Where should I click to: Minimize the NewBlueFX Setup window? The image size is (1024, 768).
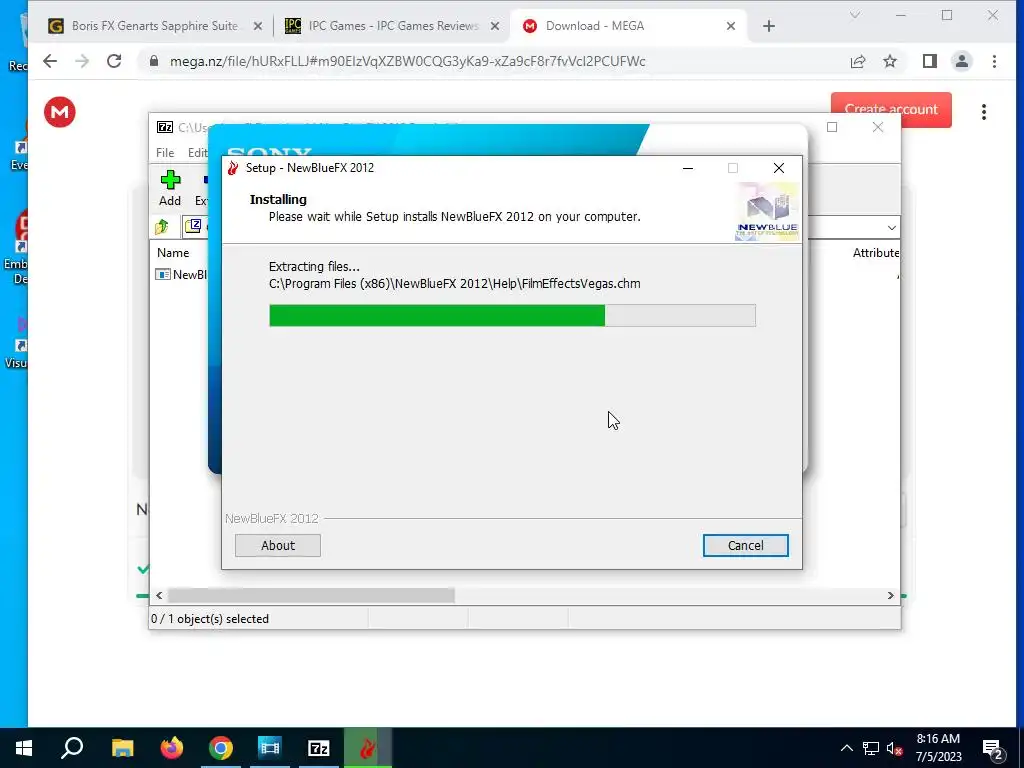click(x=688, y=168)
